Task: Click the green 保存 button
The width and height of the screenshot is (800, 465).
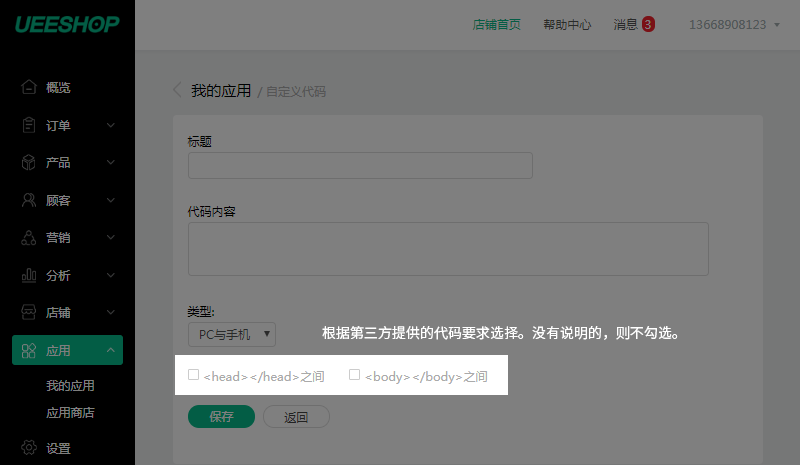Action: (x=221, y=417)
